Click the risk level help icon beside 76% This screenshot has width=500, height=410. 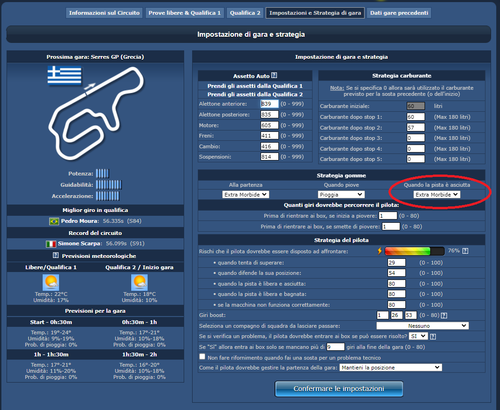tap(465, 251)
